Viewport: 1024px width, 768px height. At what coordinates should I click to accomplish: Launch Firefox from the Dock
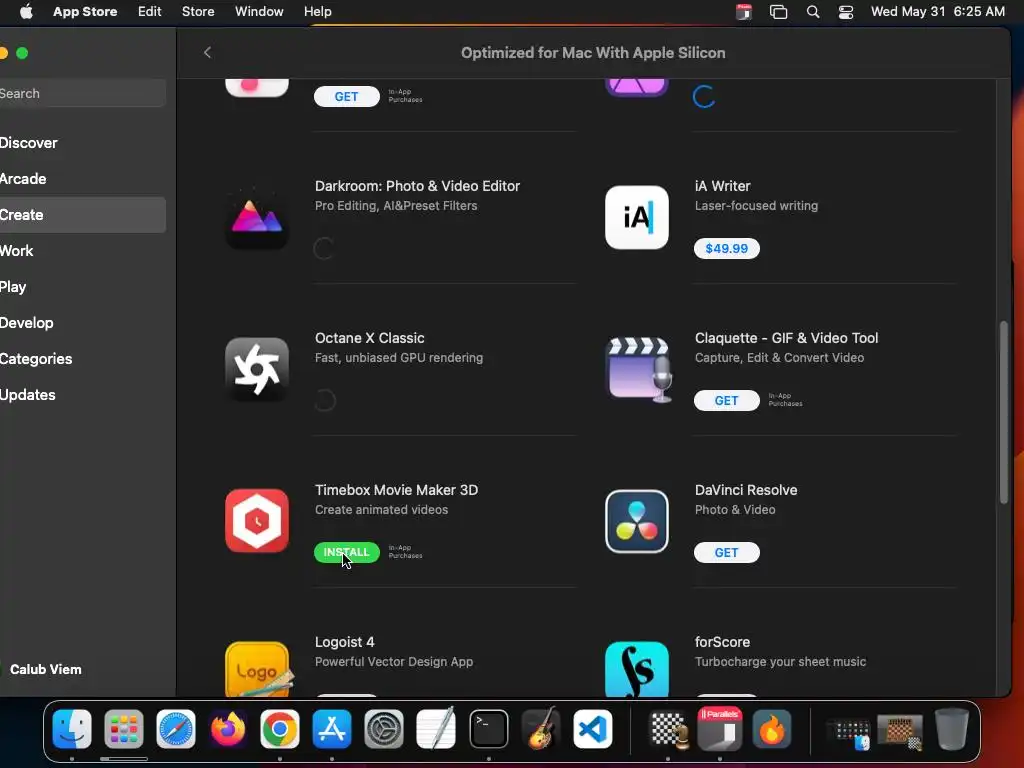click(228, 729)
